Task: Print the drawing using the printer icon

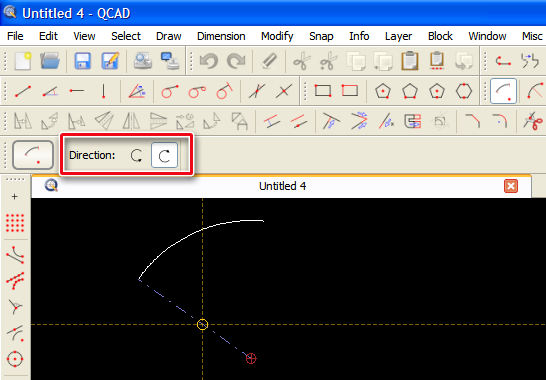Action: tap(170, 61)
